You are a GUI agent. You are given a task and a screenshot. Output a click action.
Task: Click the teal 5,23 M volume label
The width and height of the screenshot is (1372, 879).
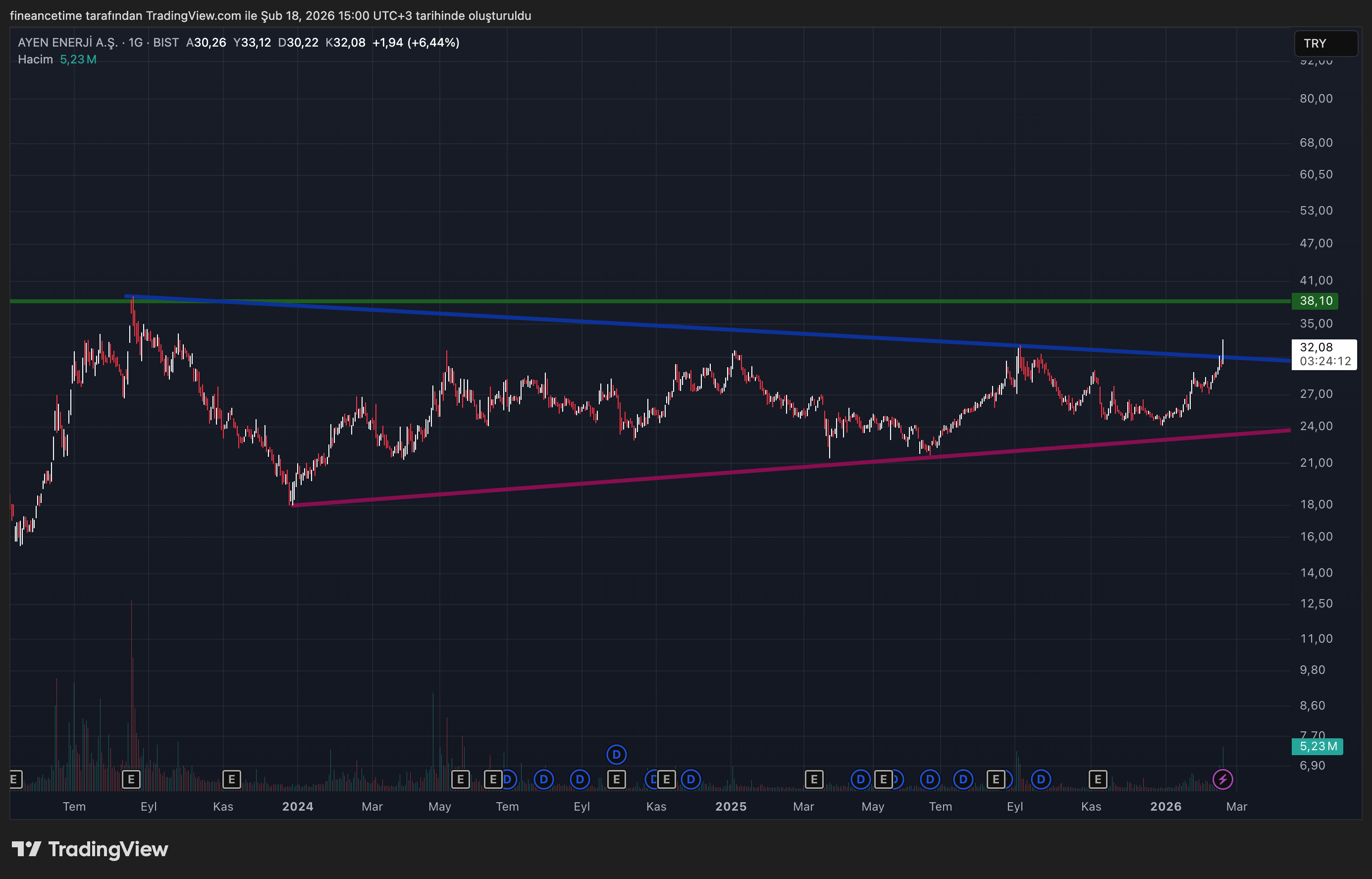(x=1317, y=746)
